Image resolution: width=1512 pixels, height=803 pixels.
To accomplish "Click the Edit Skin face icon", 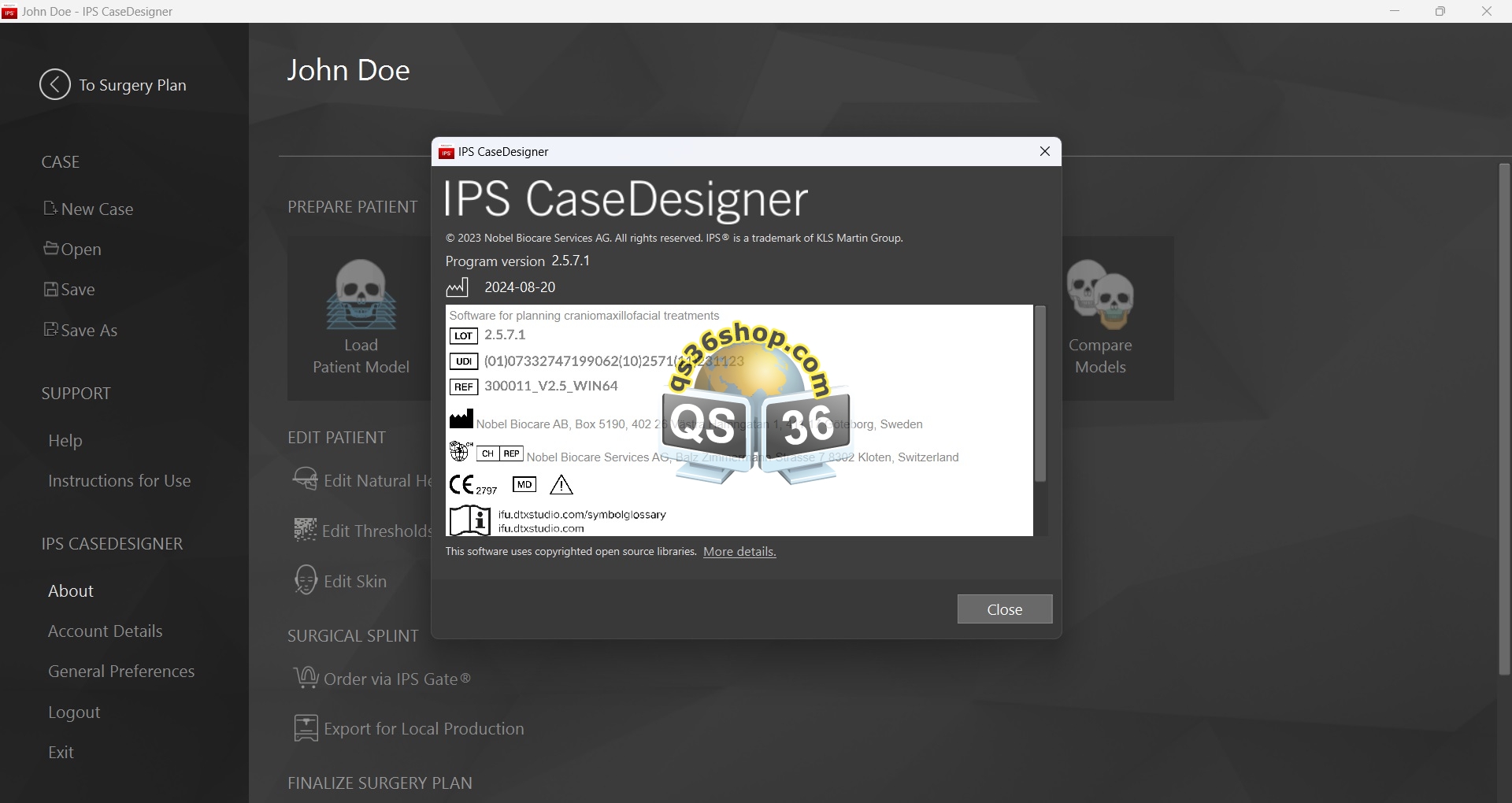I will 305,580.
